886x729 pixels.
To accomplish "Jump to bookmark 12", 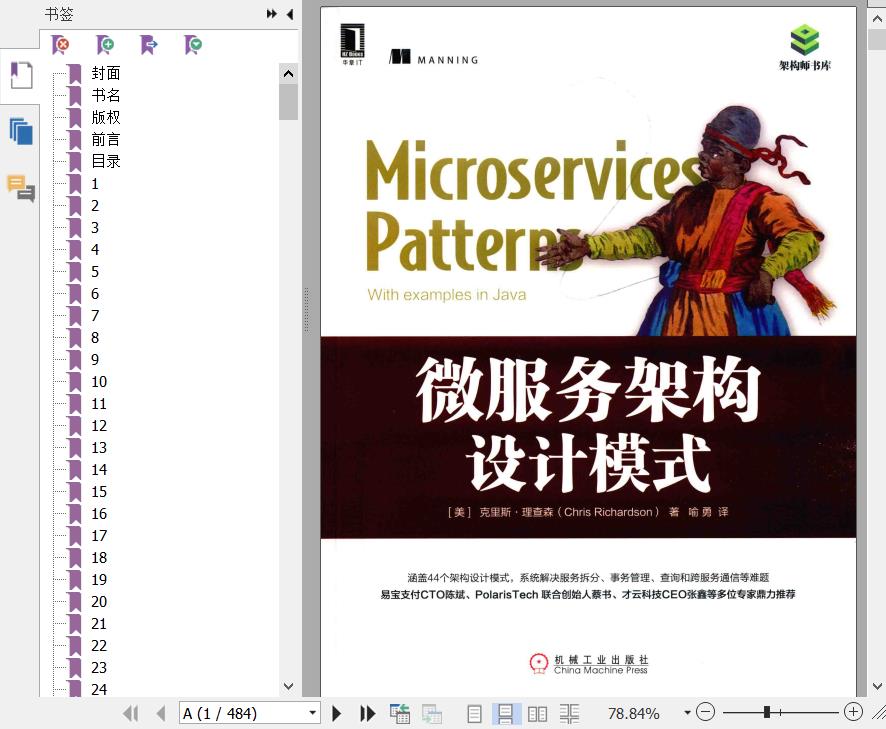I will pos(99,426).
